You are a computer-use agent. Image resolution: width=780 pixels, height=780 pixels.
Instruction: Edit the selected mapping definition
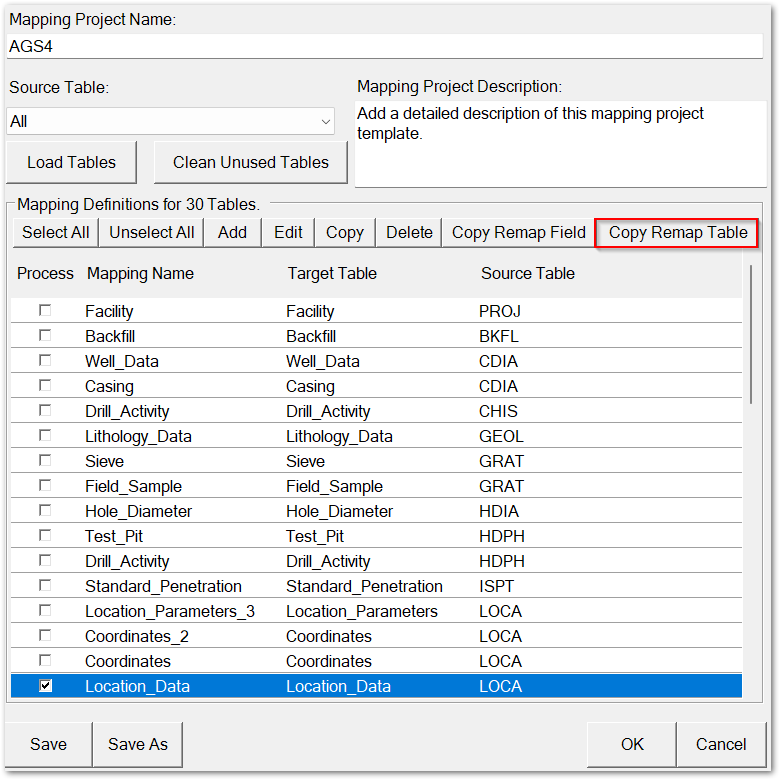(x=288, y=232)
